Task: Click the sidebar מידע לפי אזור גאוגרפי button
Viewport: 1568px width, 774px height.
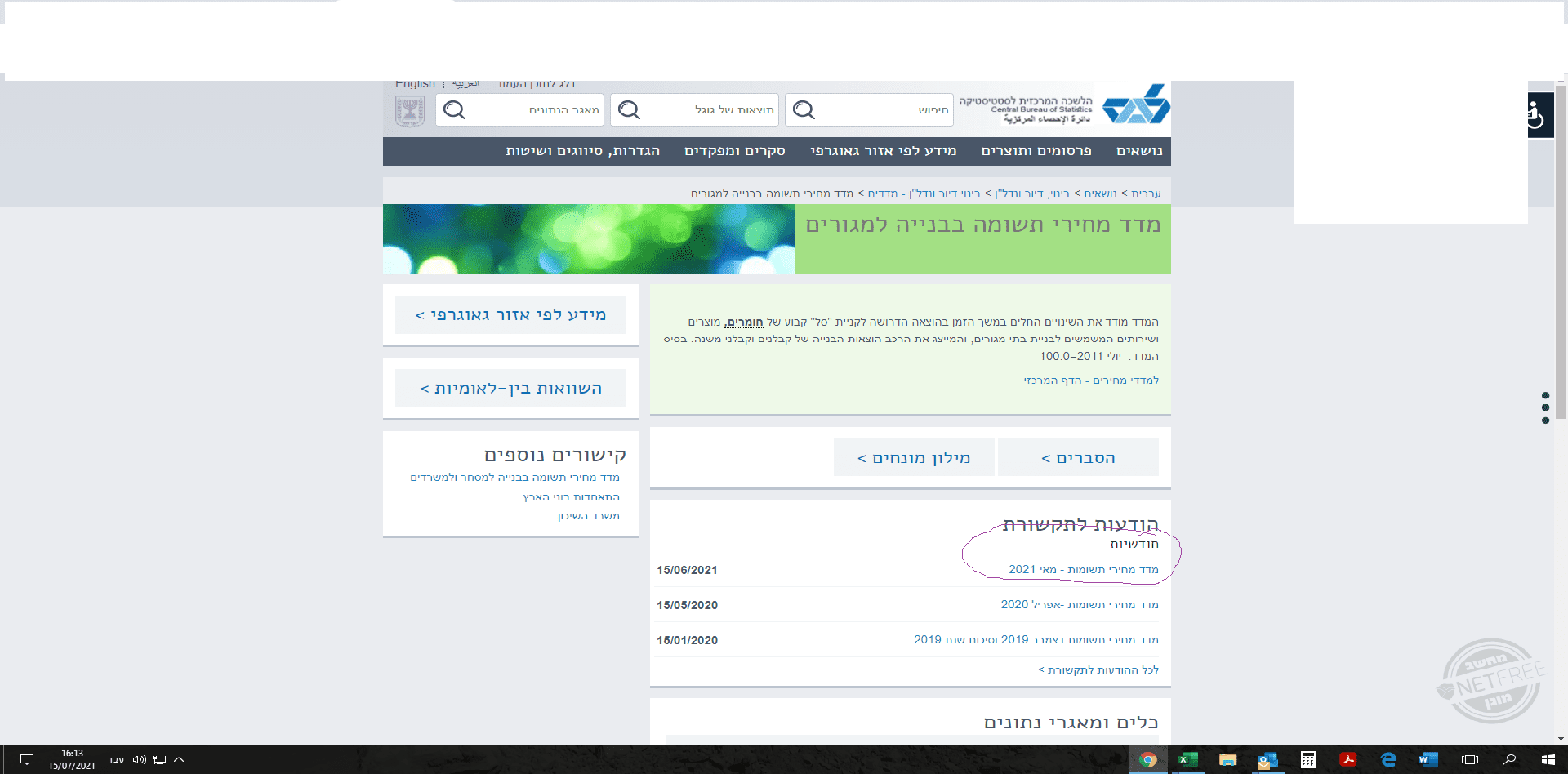Action: pyautogui.click(x=510, y=314)
